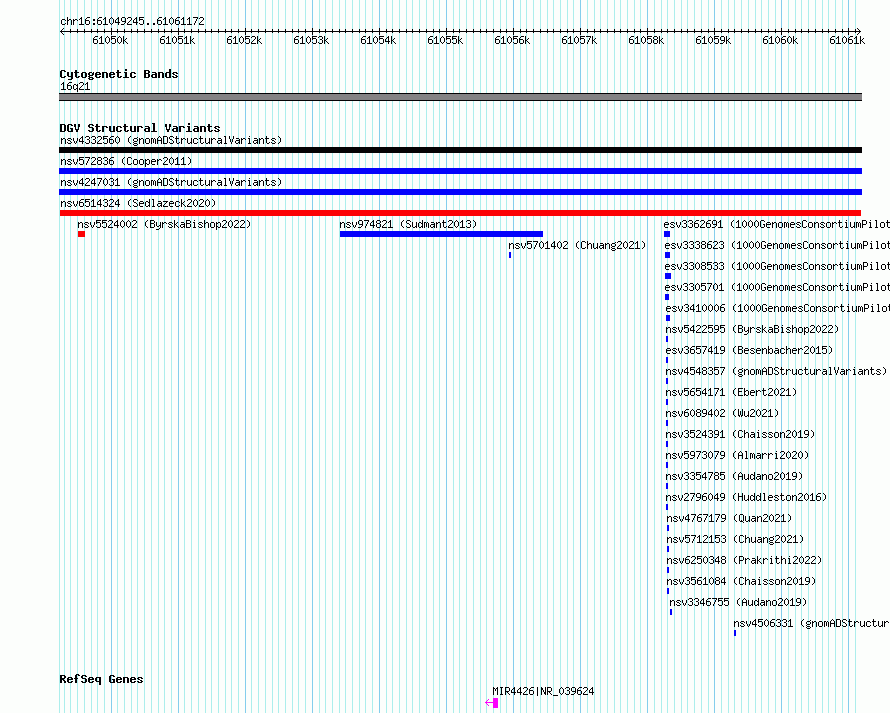Click the nsv5701402 Chuang2021 variant marker
Viewport: 890px width, 713px height.
pos(510,255)
